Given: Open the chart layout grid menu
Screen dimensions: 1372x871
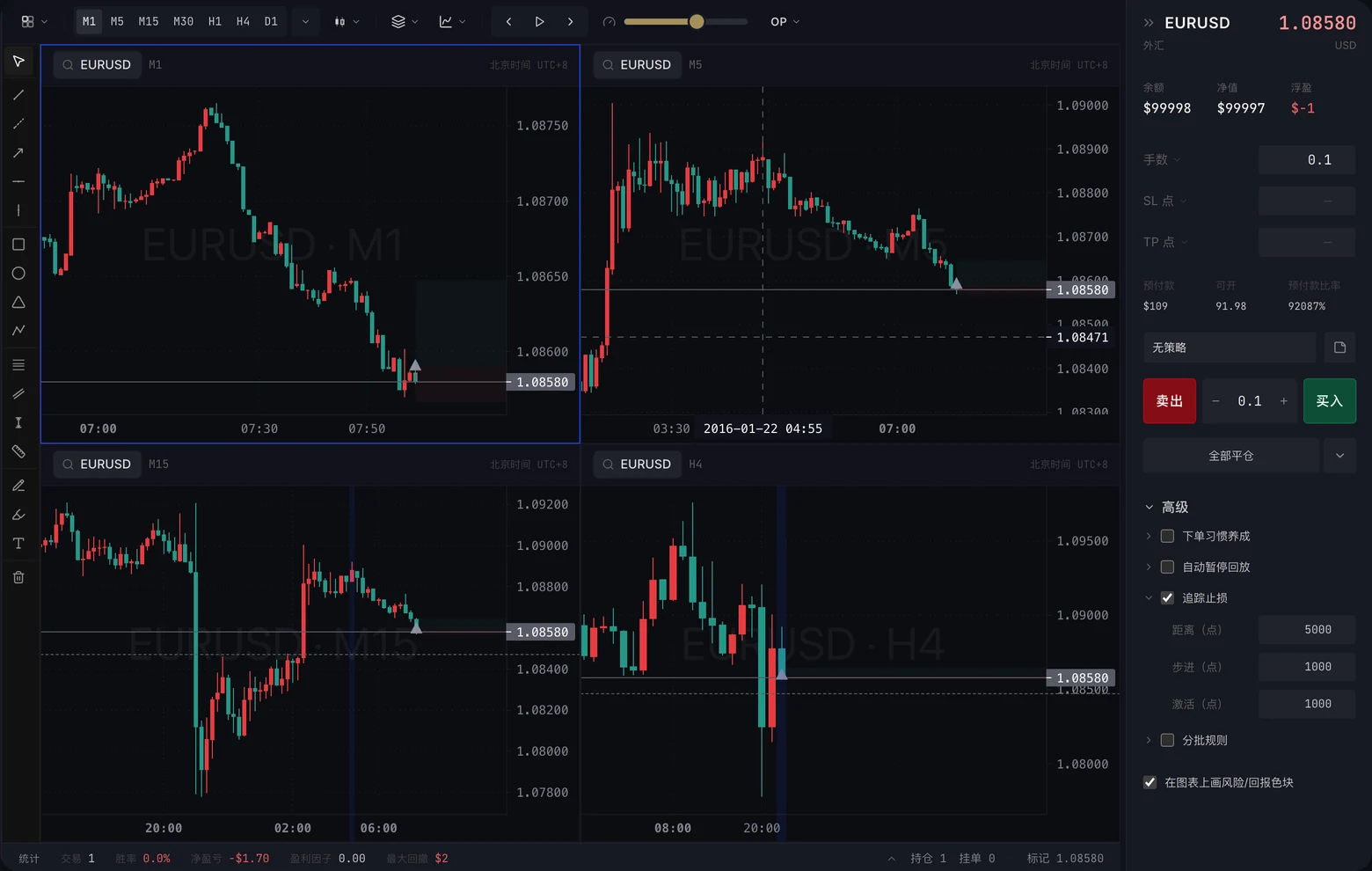Looking at the screenshot, I should (34, 21).
